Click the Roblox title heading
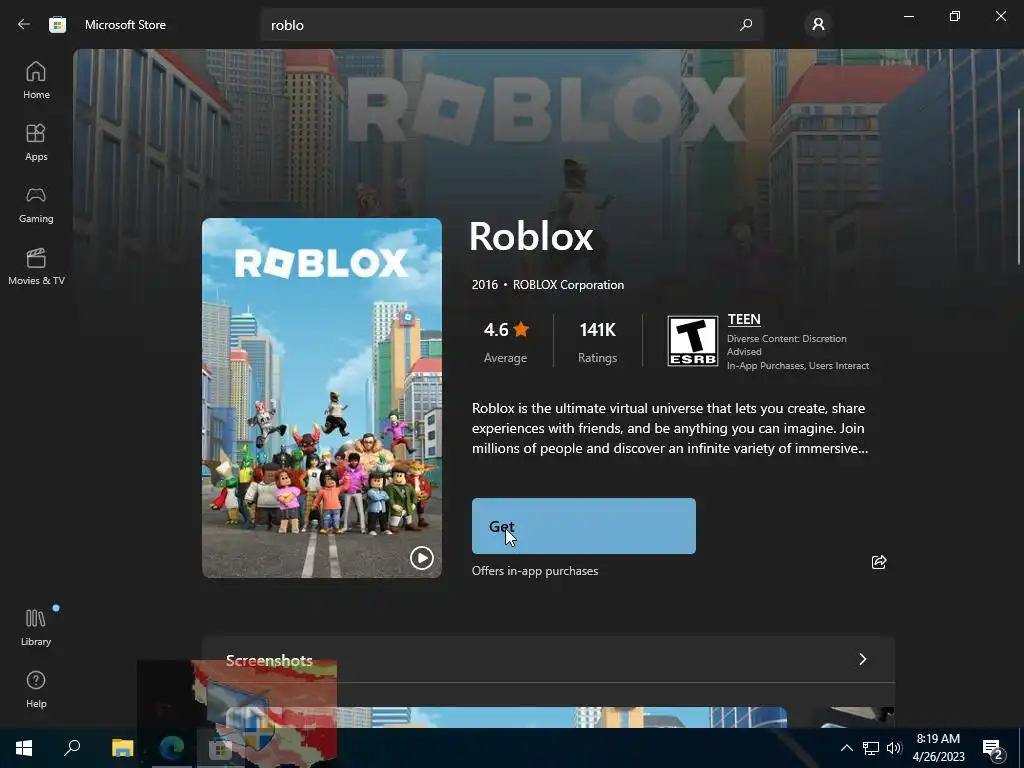Image resolution: width=1024 pixels, height=768 pixels. tap(531, 236)
